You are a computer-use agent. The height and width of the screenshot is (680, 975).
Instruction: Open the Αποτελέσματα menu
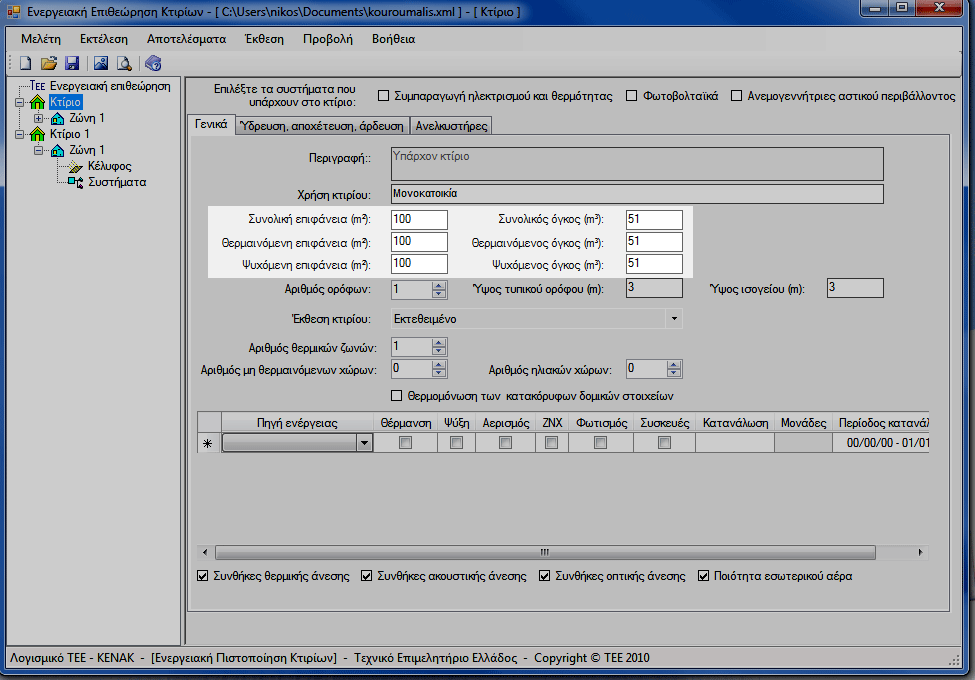[186, 39]
